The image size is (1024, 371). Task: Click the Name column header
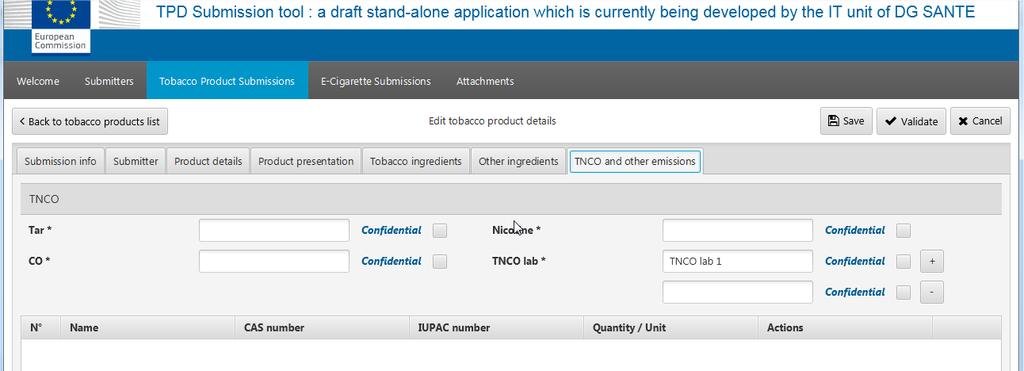pyautogui.click(x=148, y=328)
